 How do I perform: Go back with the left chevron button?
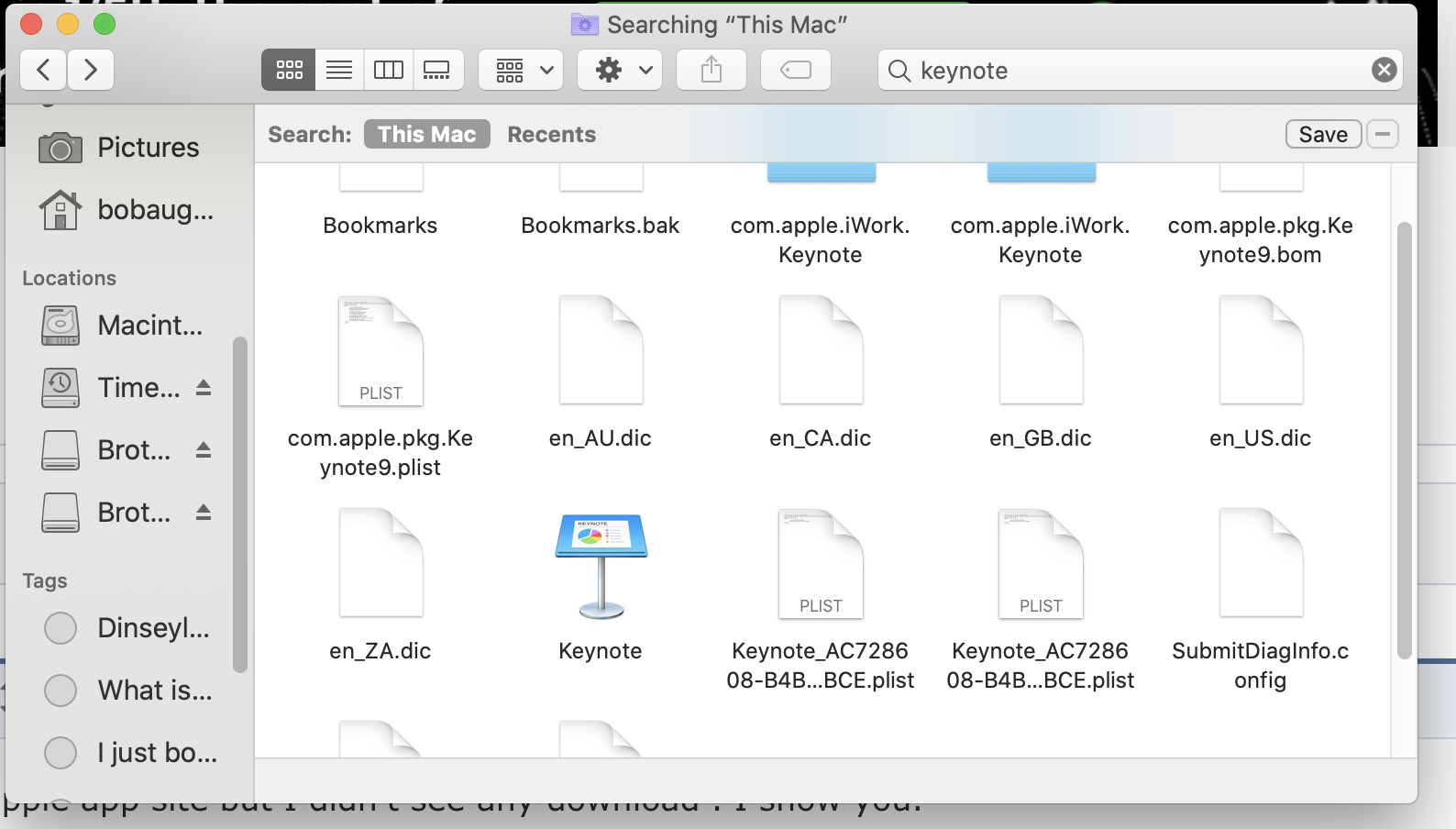(x=43, y=70)
